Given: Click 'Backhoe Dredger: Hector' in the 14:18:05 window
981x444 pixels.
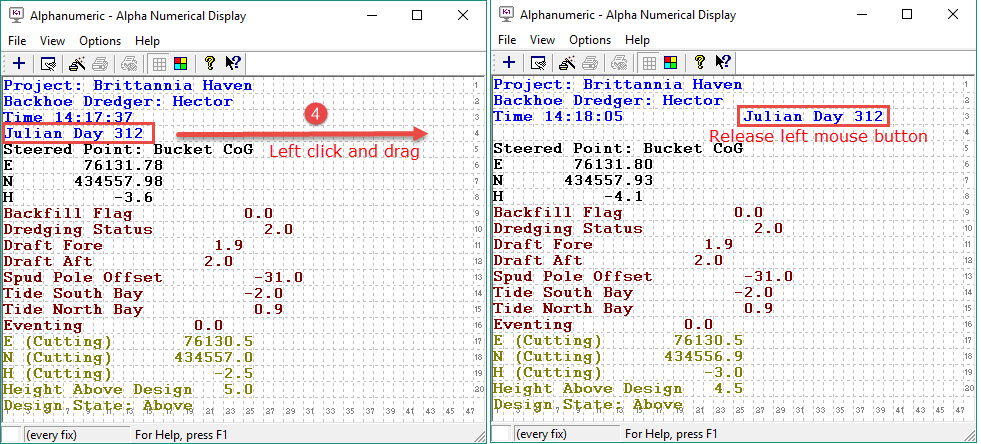Looking at the screenshot, I should tap(608, 100).
